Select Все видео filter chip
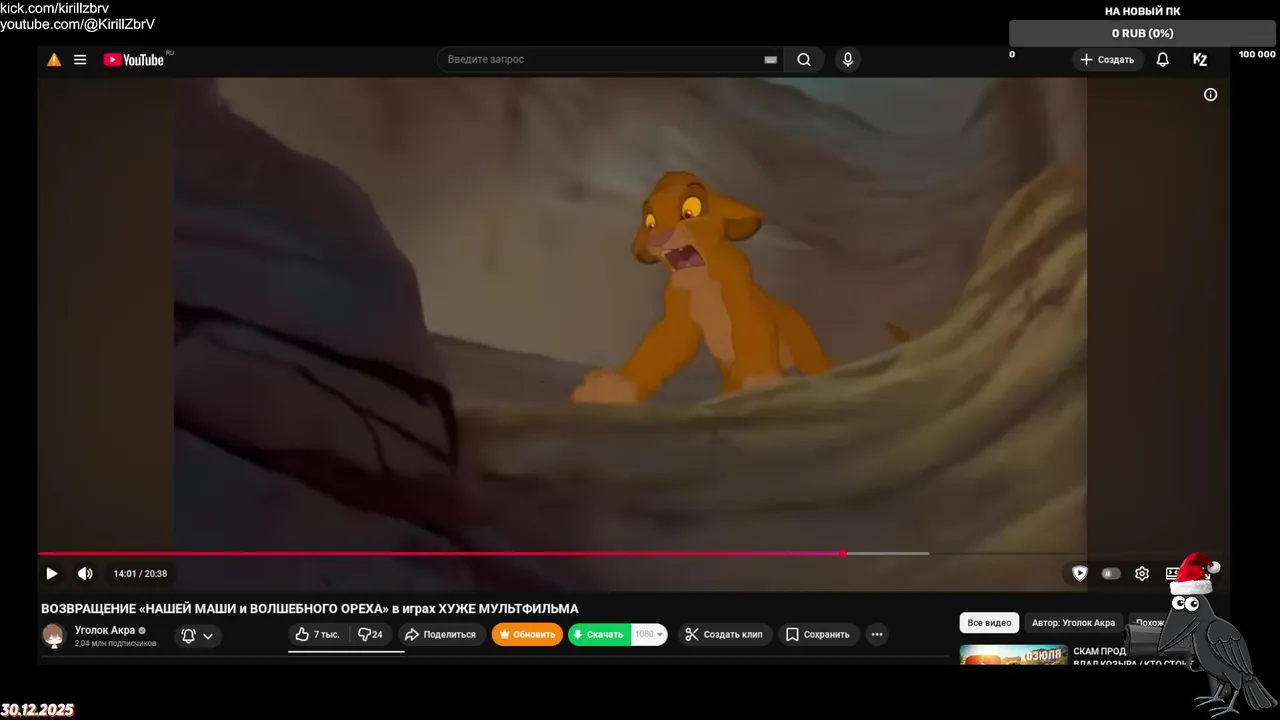Screen dimensions: 1280x720 pos(989,623)
